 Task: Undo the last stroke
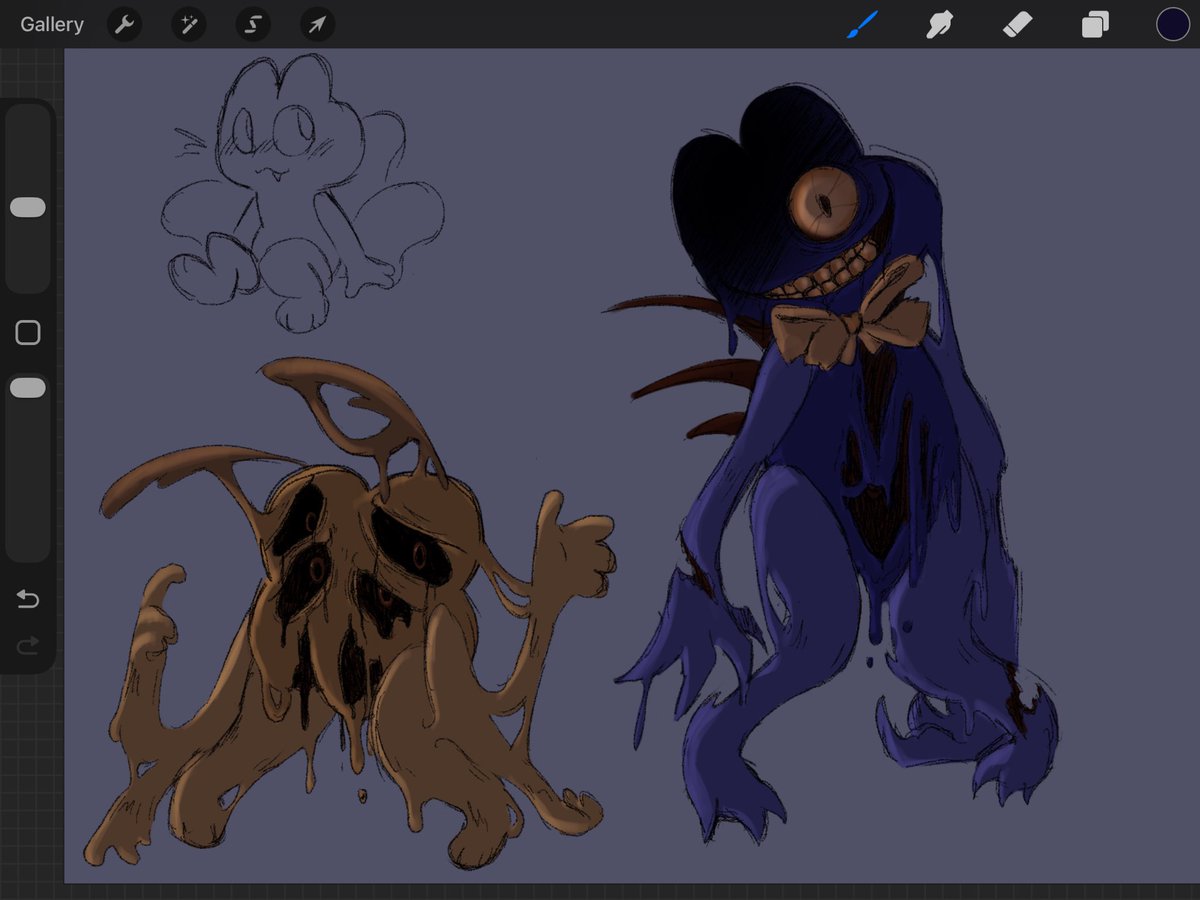pyautogui.click(x=28, y=599)
